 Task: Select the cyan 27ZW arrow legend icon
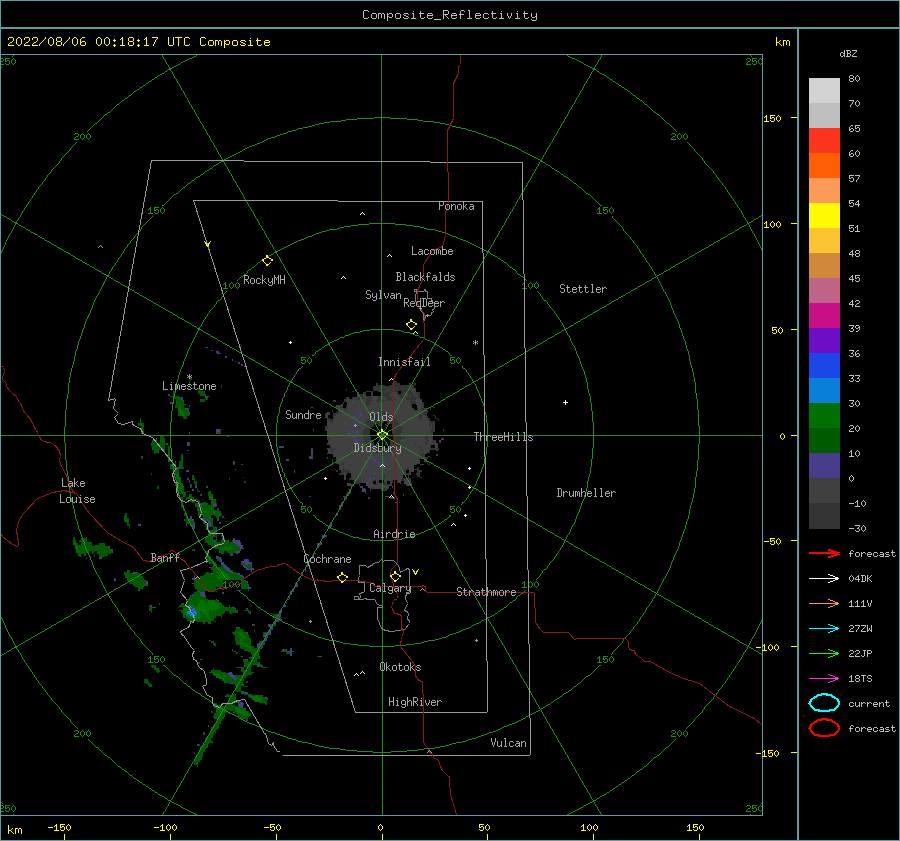824,629
